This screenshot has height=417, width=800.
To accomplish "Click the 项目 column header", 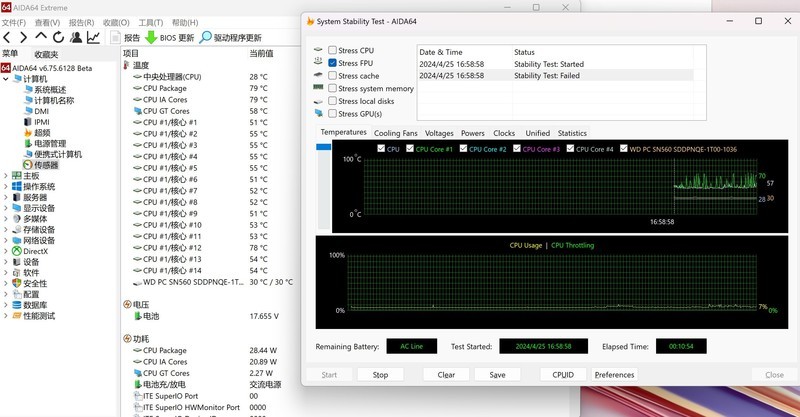I will click(131, 53).
